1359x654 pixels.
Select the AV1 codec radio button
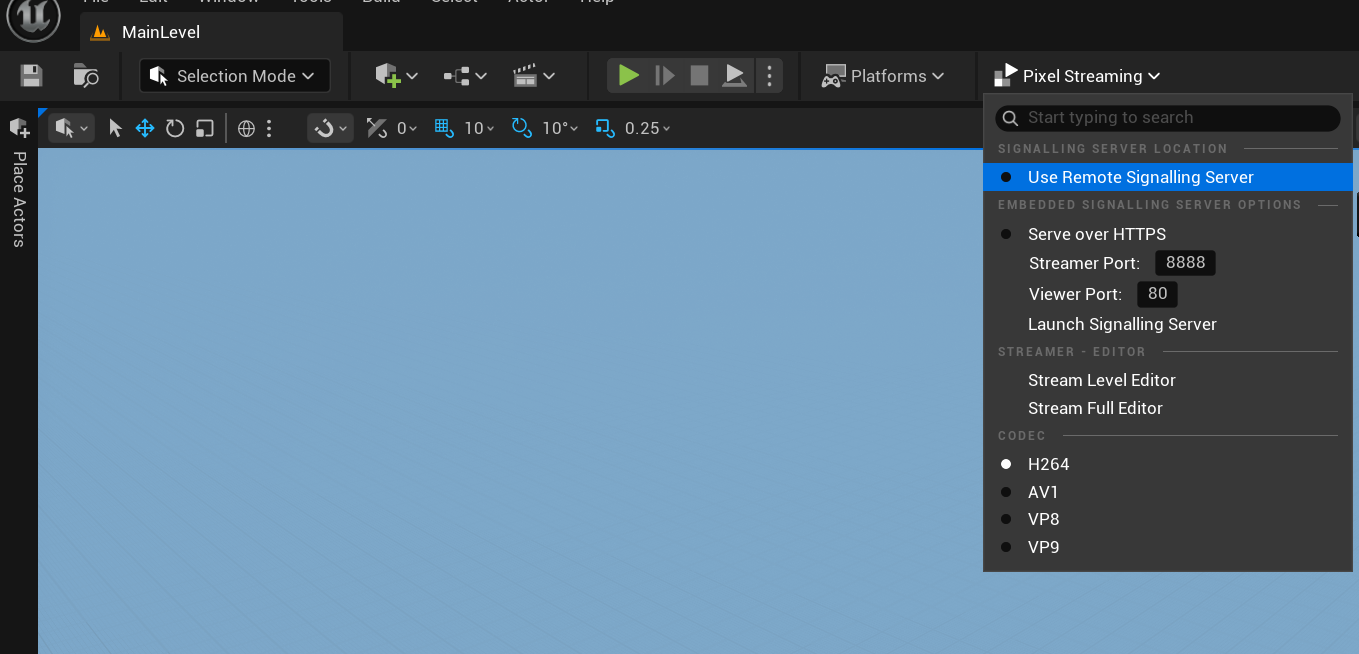coord(1042,492)
